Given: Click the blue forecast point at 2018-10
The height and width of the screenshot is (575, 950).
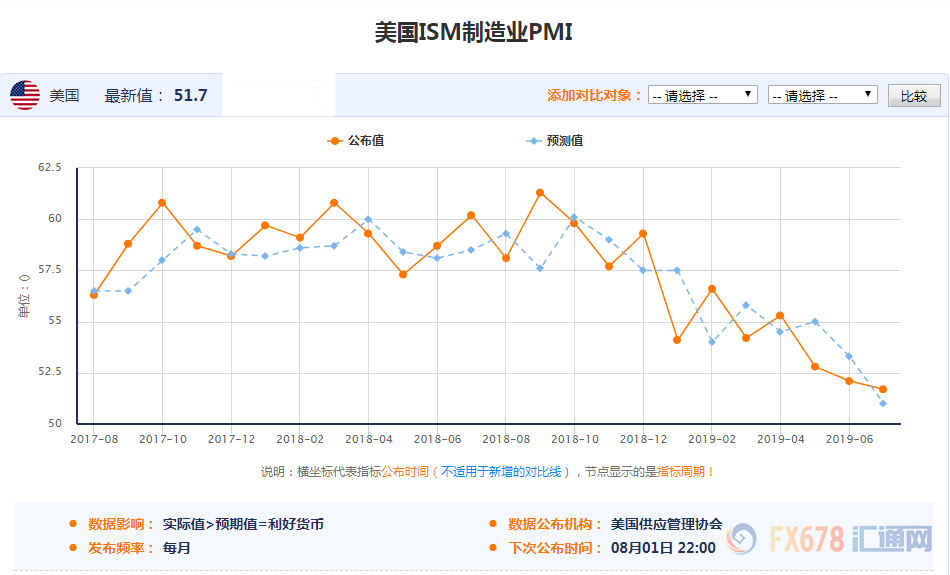Looking at the screenshot, I should (574, 217).
